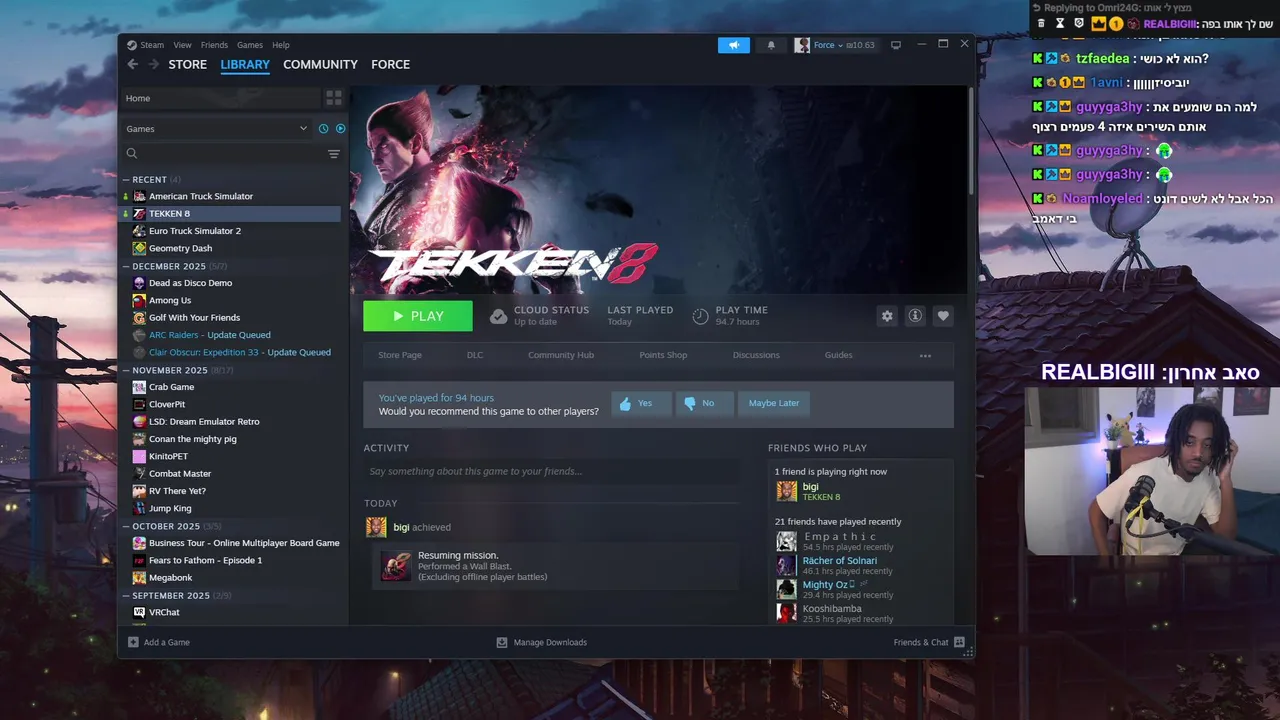This screenshot has width=1280, height=720.
Task: Open the FORCE profile tab
Action: pos(390,64)
